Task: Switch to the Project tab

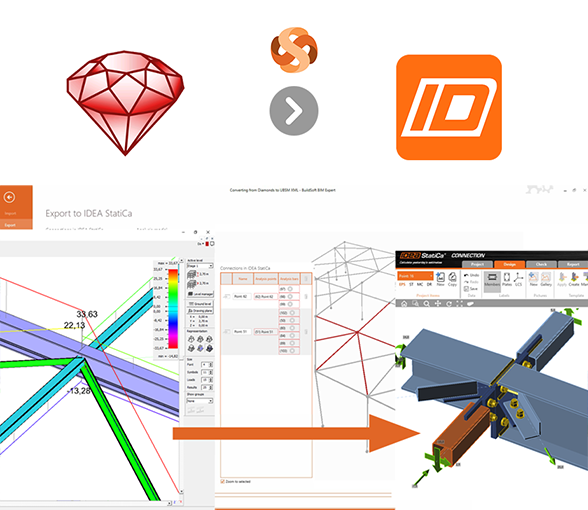Action: [477, 264]
